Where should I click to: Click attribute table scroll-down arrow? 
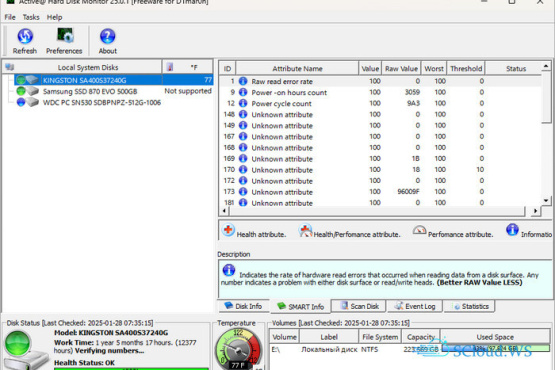click(546, 201)
